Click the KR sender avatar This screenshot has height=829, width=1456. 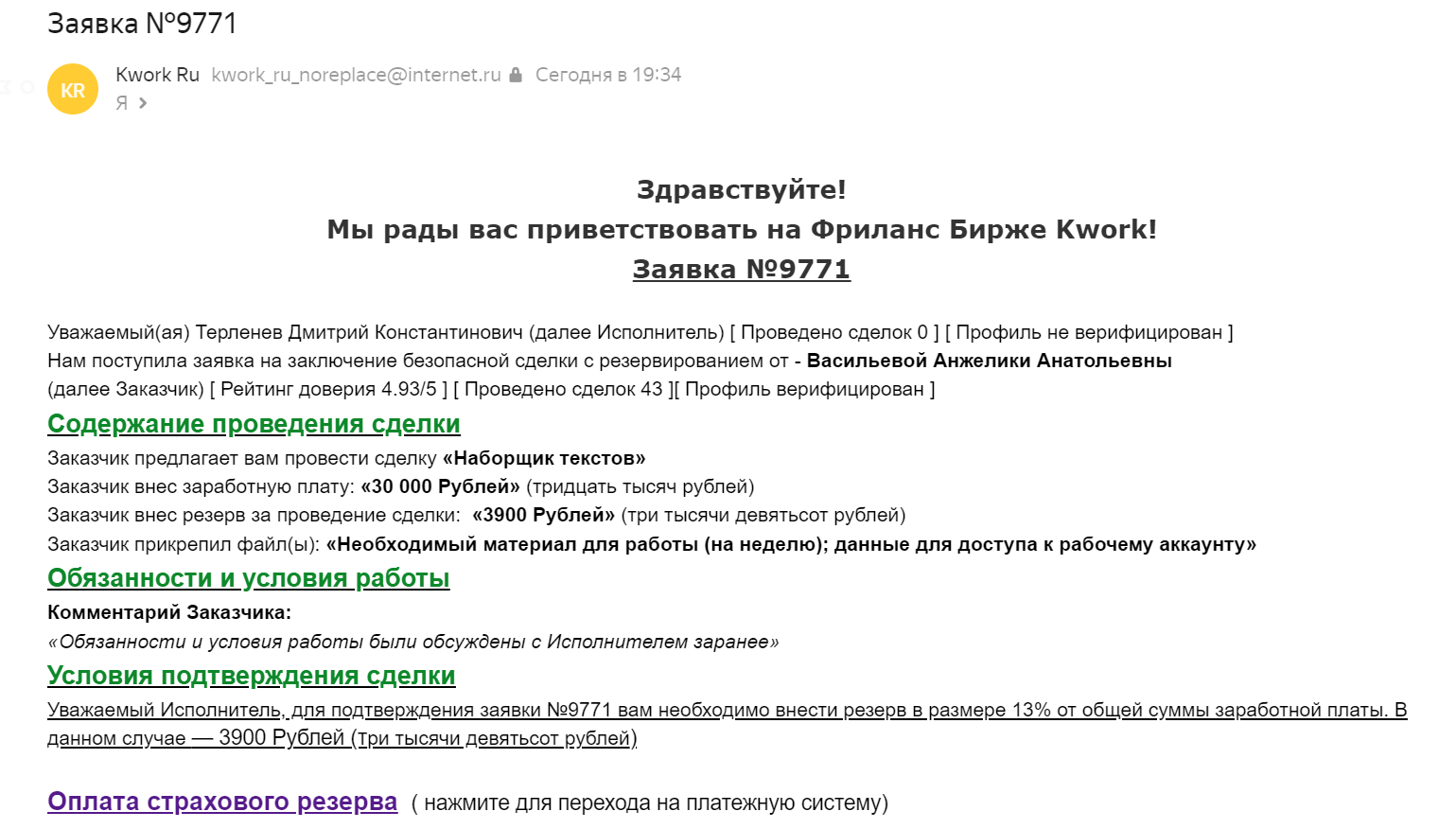tap(73, 89)
